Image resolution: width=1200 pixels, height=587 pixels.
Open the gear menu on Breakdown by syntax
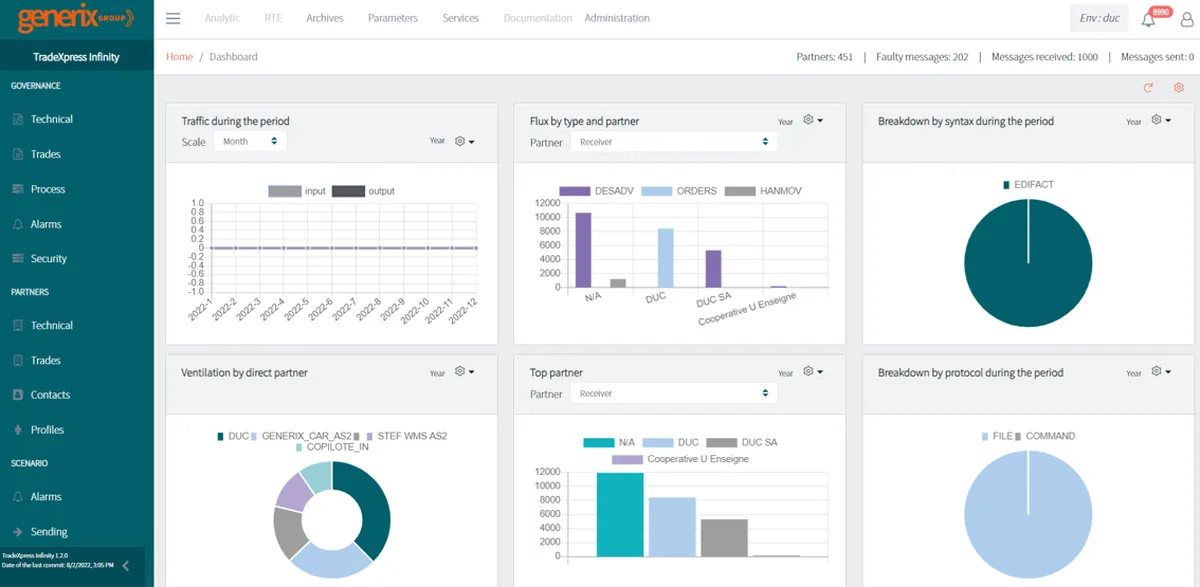coord(1160,120)
